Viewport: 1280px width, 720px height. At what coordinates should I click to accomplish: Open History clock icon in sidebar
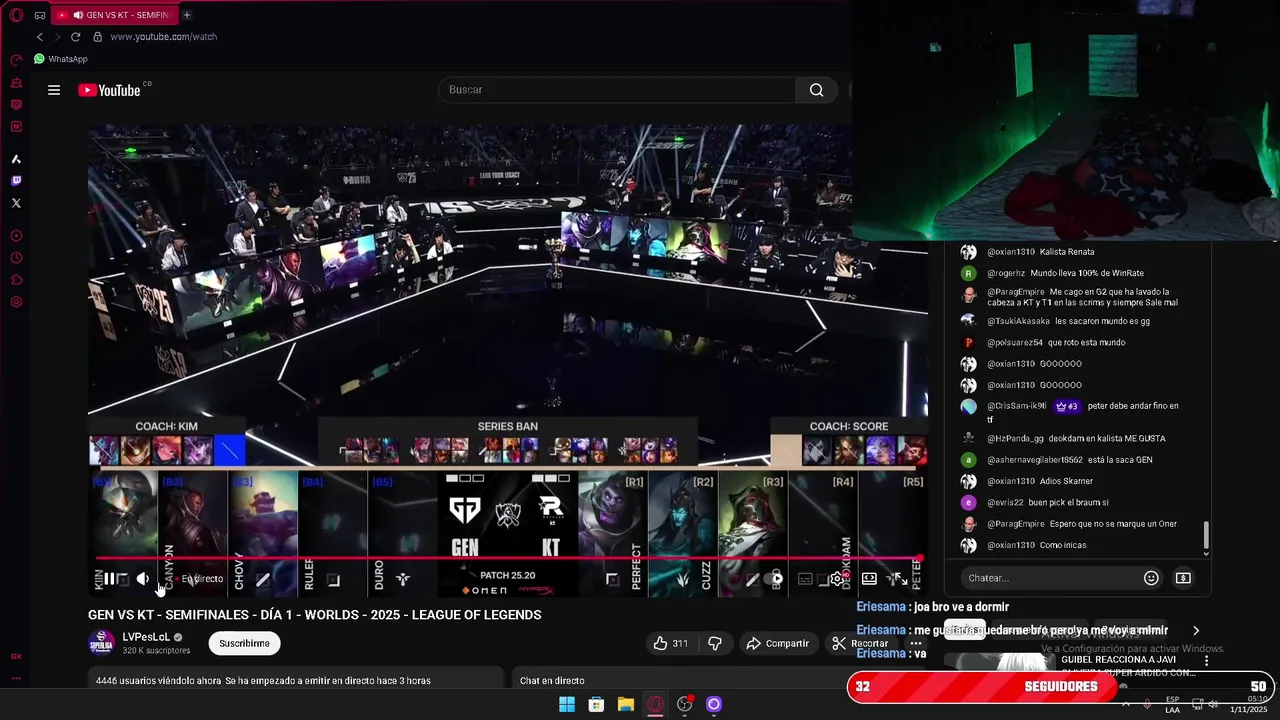[x=16, y=258]
